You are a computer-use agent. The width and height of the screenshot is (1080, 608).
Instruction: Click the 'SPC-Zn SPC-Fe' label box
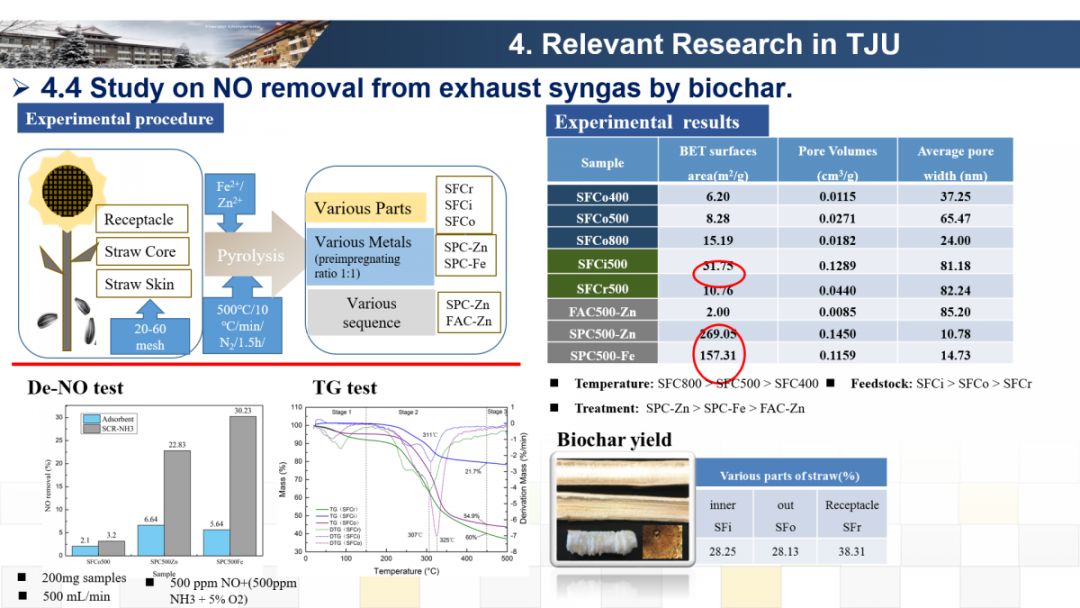click(466, 255)
